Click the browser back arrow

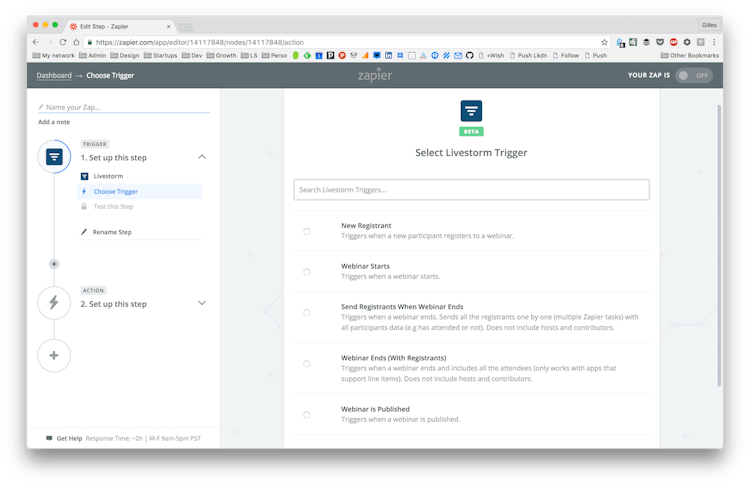pyautogui.click(x=36, y=42)
